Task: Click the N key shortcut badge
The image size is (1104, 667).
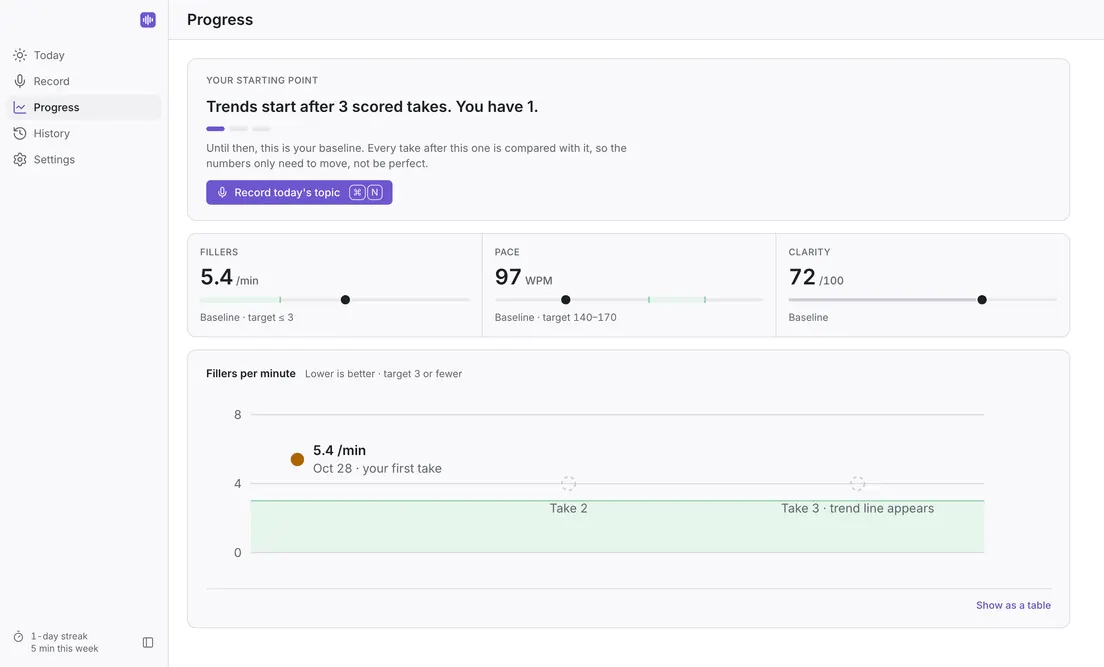Action: tap(375, 192)
